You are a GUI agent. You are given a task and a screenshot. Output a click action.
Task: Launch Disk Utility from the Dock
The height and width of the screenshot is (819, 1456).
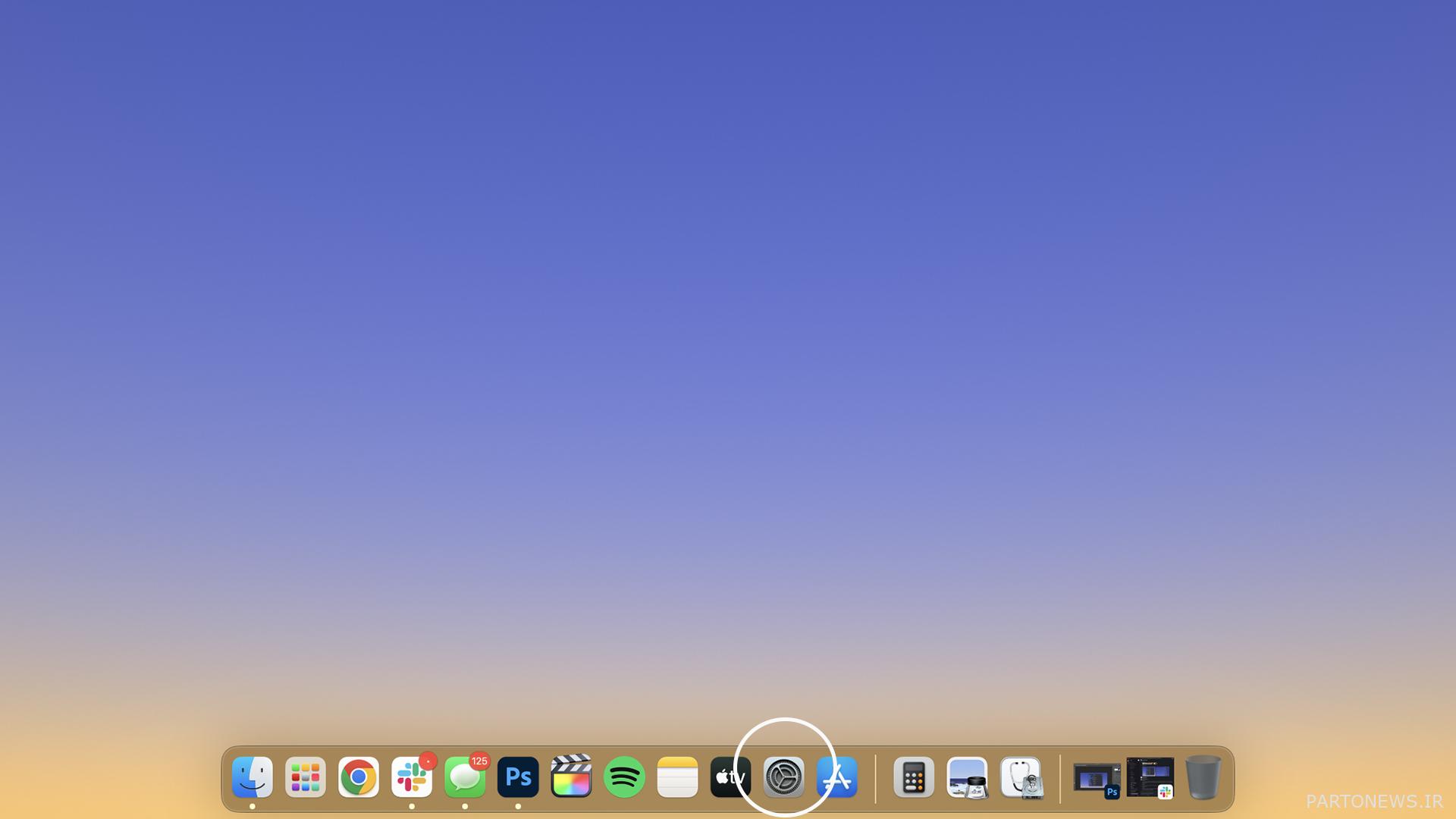pyautogui.click(x=1020, y=777)
